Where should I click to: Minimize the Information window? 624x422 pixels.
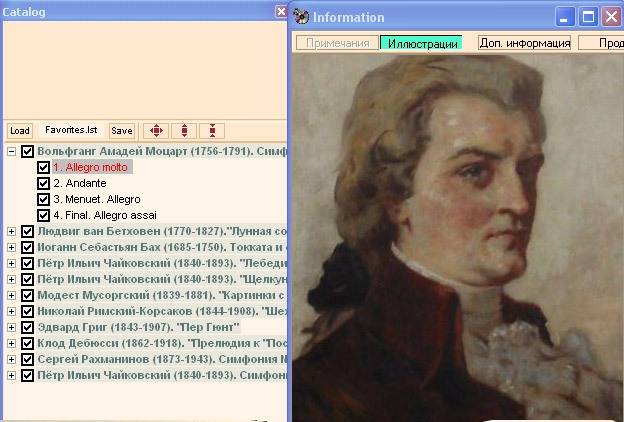click(x=566, y=17)
